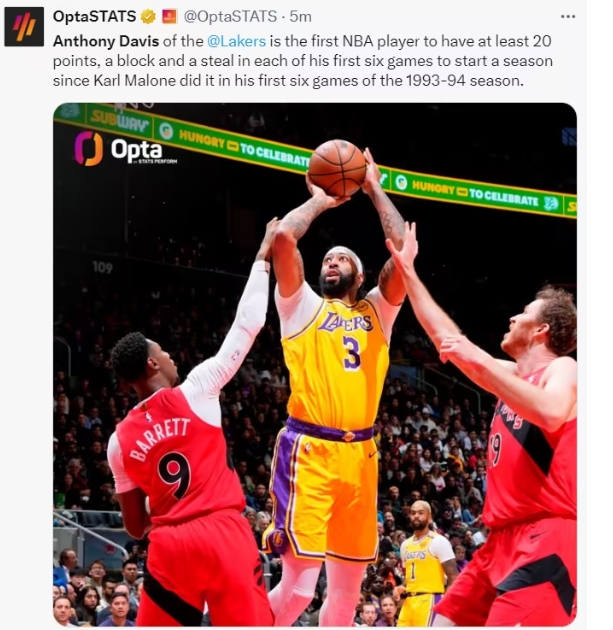Click the number 9 on Barrett's red jersey
The height and width of the screenshot is (630, 613).
pos(174,474)
